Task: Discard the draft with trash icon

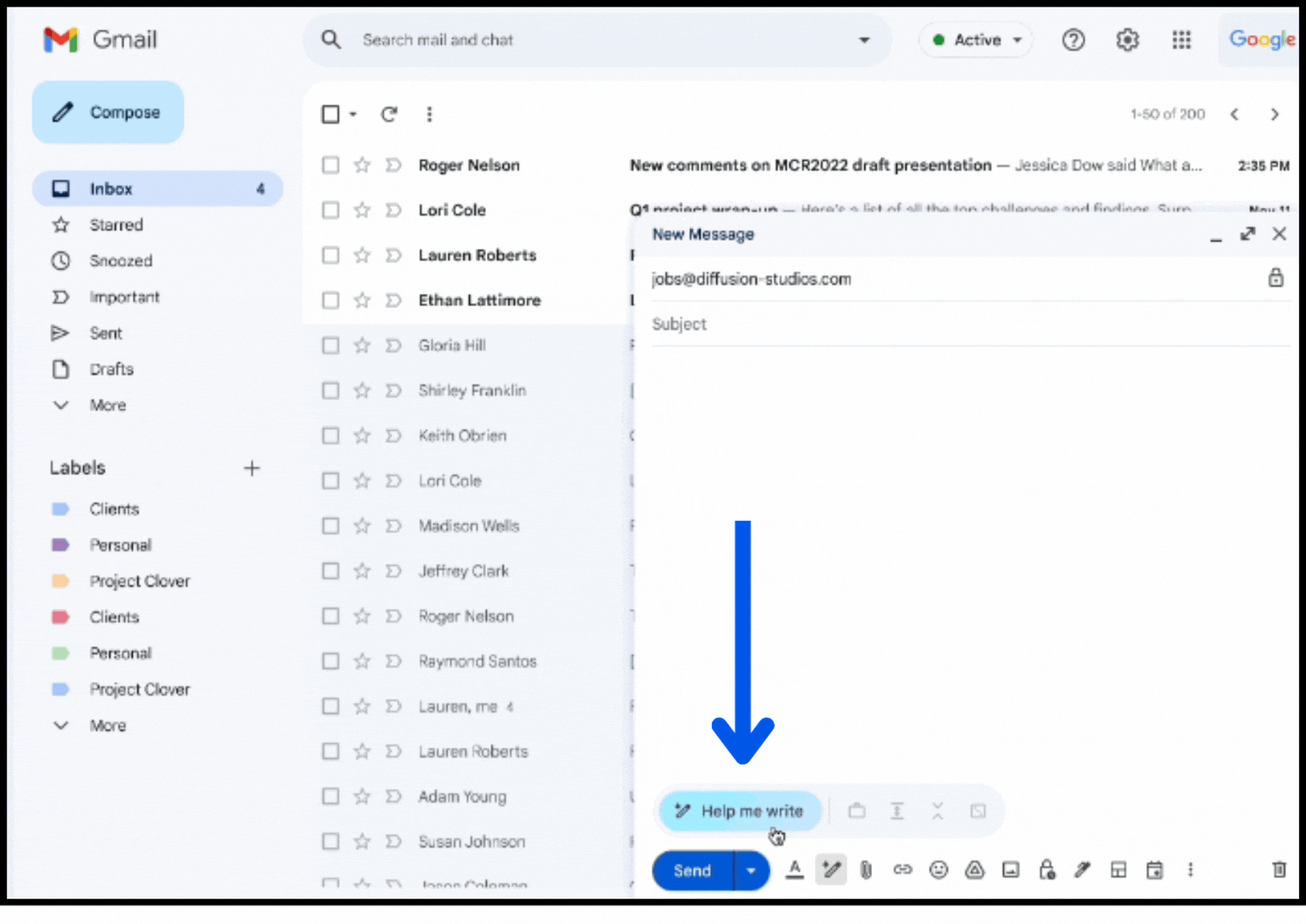Action: tap(1279, 870)
